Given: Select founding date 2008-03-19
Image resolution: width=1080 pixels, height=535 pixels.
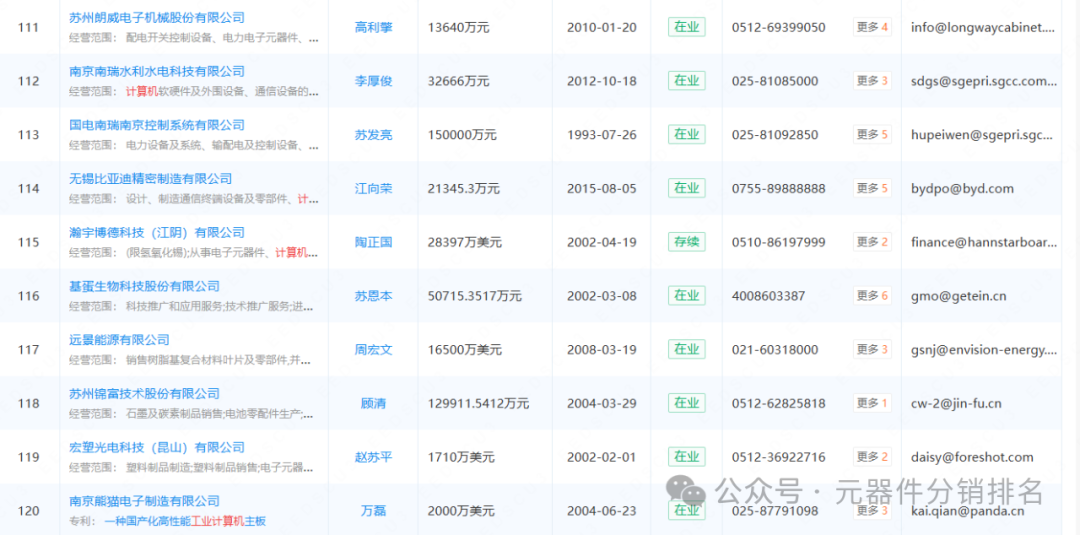Looking at the screenshot, I should tap(602, 350).
